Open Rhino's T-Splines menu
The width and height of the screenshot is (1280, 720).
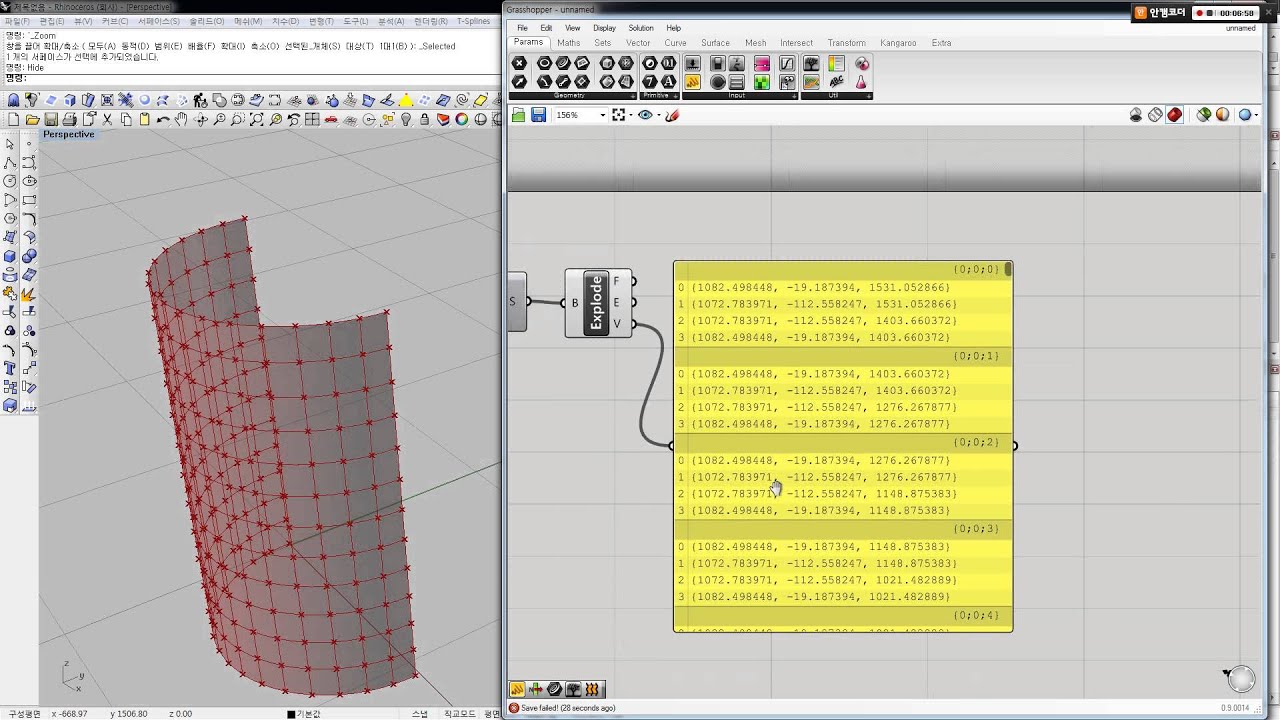(473, 21)
